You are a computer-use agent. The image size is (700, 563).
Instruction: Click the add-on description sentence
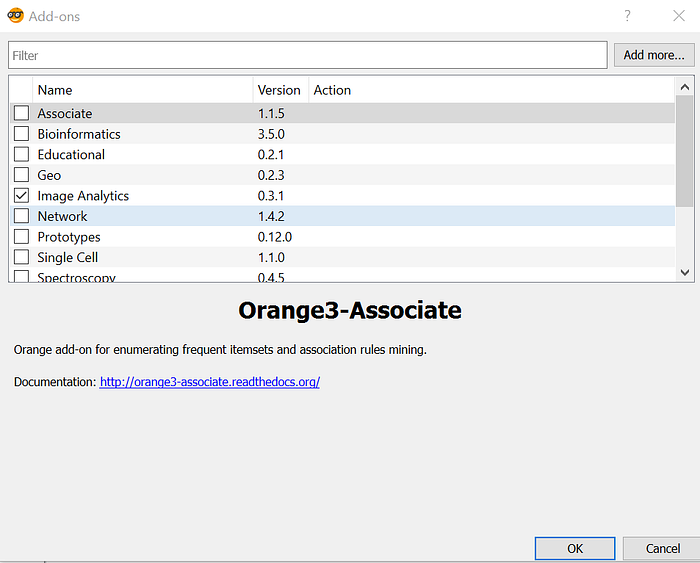[x=220, y=350]
